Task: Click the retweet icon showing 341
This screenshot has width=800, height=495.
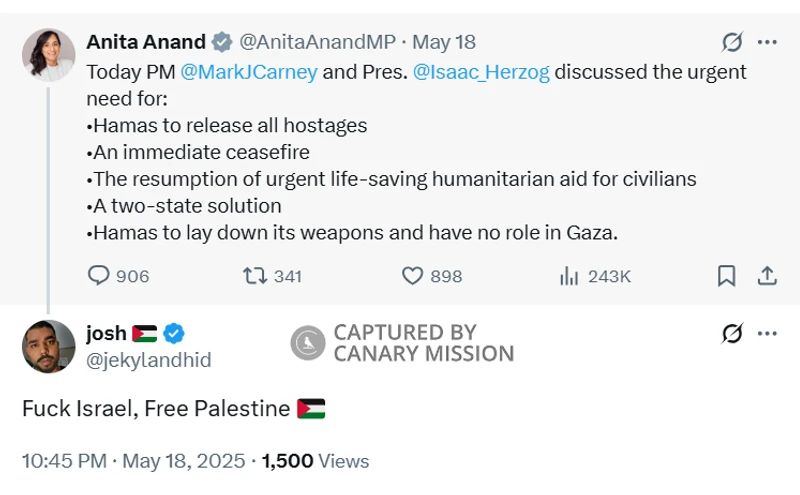Action: click(x=255, y=276)
